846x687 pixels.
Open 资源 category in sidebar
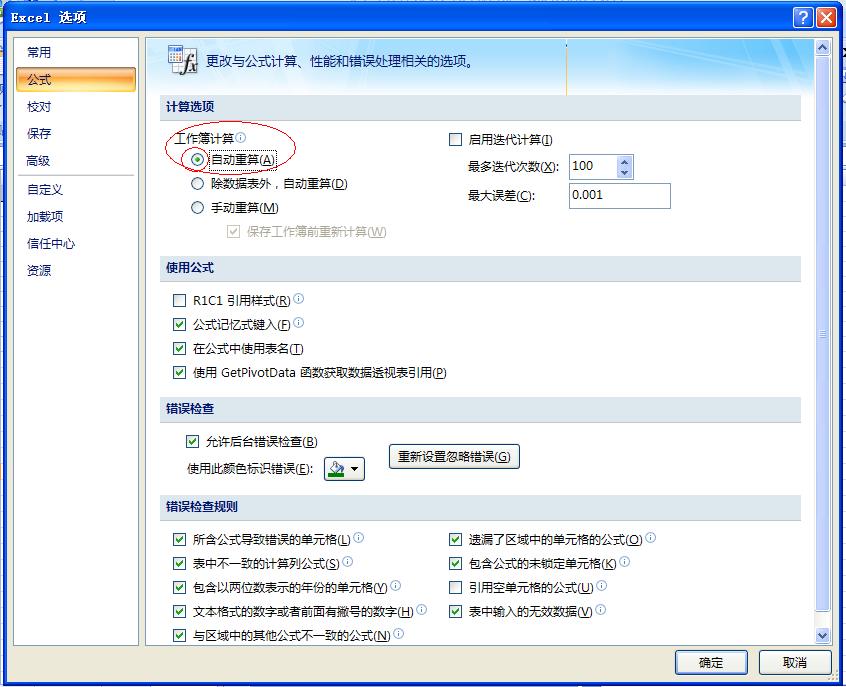pyautogui.click(x=76, y=270)
